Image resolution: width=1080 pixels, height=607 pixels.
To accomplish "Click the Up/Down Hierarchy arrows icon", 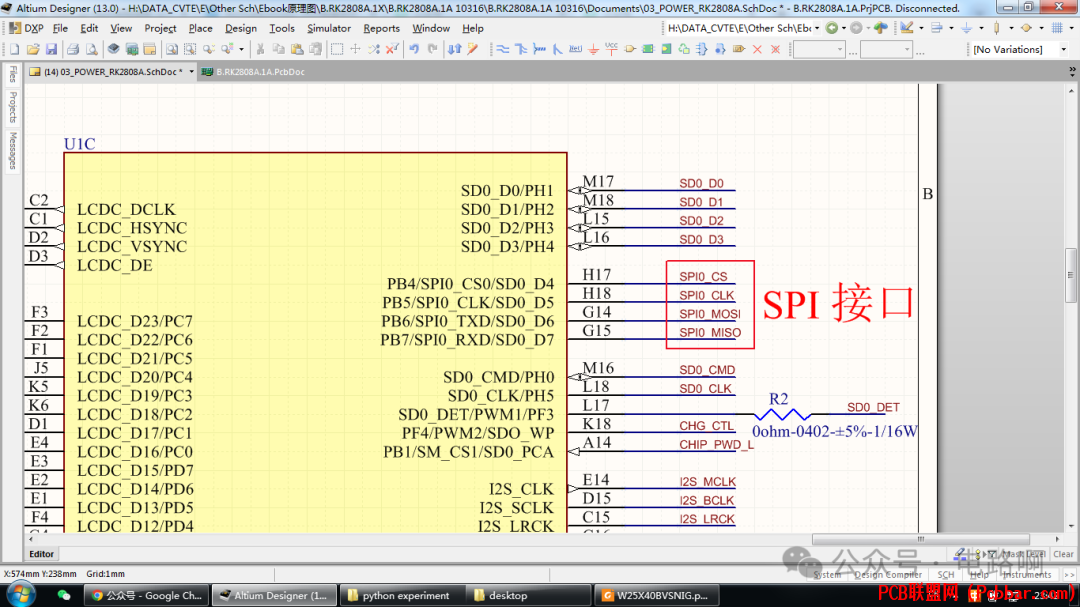I will [455, 50].
